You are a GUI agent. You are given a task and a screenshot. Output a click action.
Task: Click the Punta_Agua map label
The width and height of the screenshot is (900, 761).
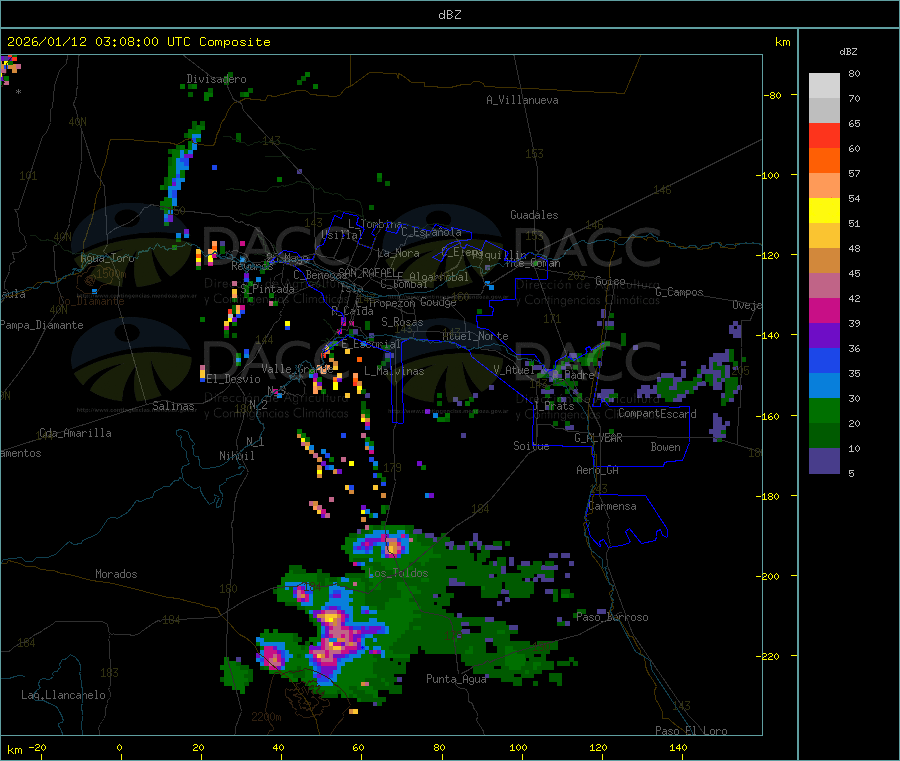(x=456, y=679)
